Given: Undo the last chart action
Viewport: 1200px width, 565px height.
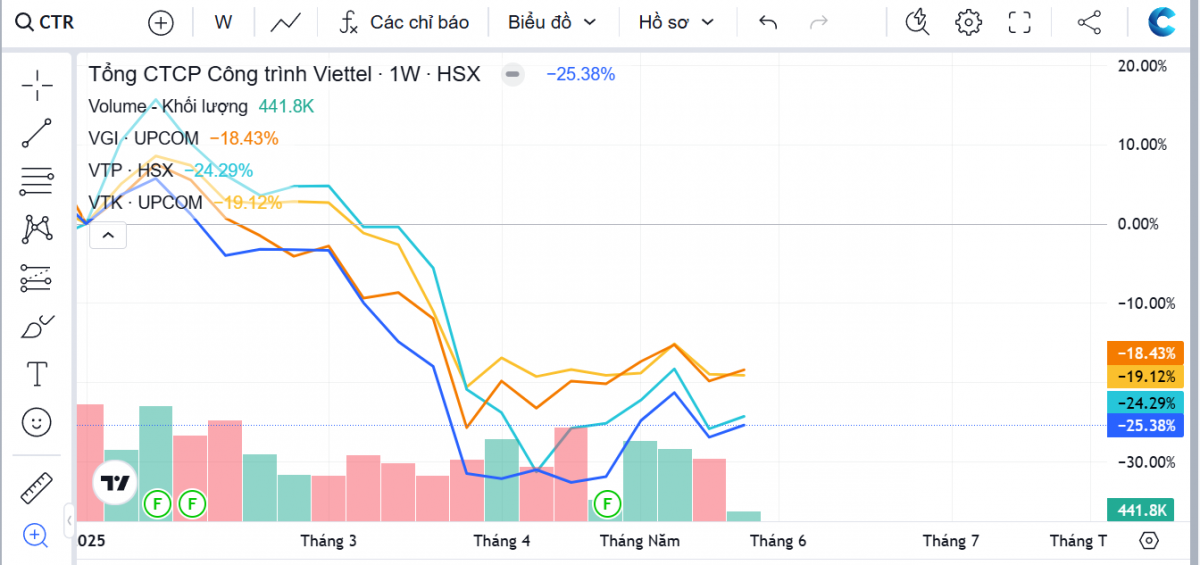Looking at the screenshot, I should point(768,22).
